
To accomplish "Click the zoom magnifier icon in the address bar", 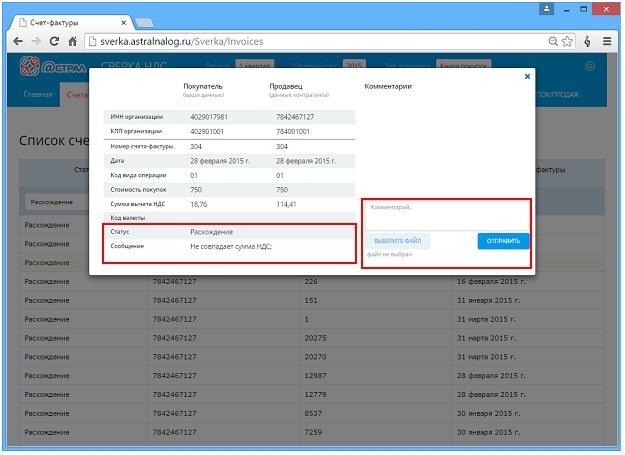I will (x=552, y=41).
